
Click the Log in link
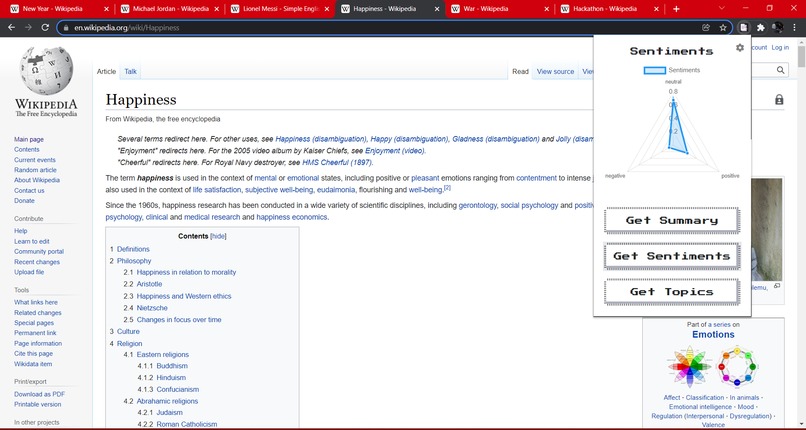click(780, 47)
